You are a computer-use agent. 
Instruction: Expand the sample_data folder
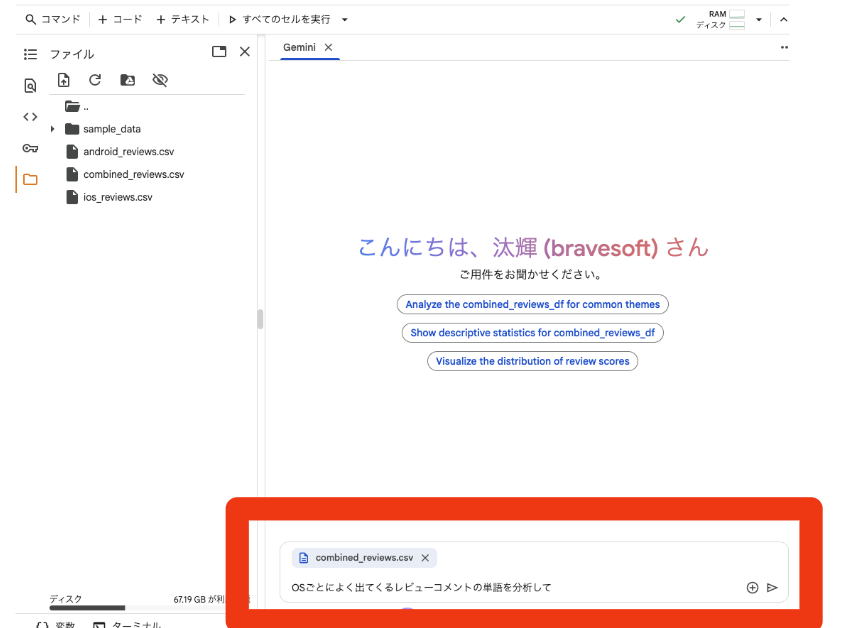53,128
